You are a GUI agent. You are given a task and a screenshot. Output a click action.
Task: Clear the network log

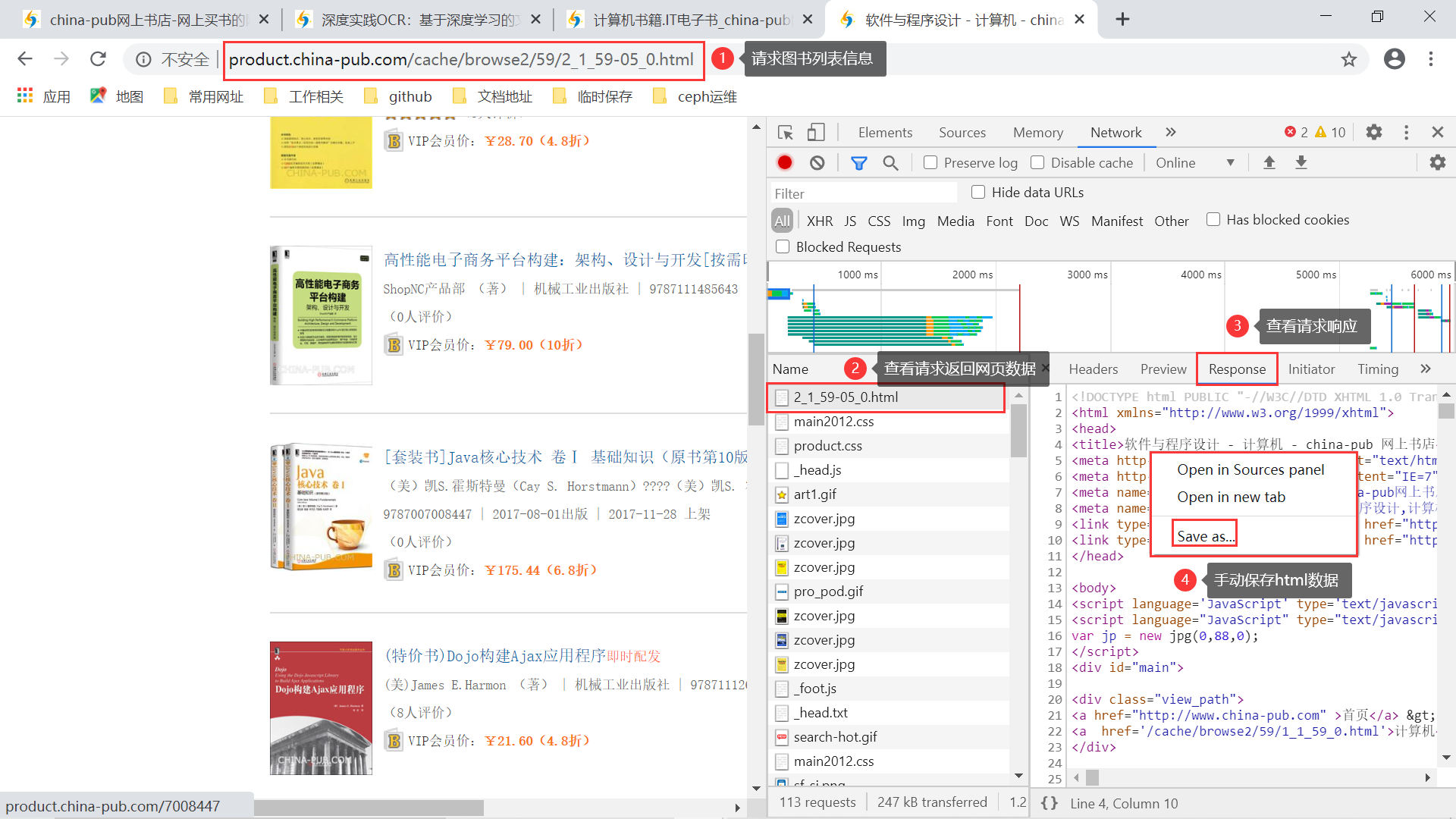[x=817, y=162]
